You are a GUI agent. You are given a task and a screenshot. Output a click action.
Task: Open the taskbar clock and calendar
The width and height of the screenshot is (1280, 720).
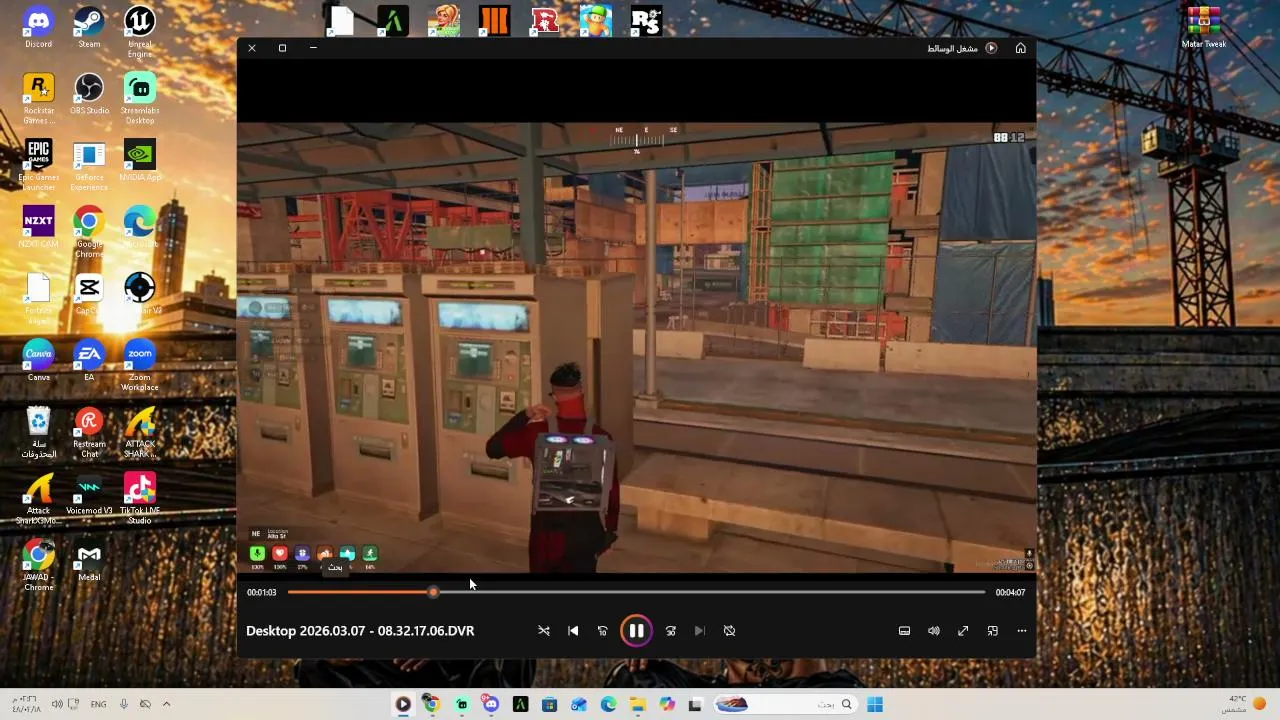coord(28,704)
